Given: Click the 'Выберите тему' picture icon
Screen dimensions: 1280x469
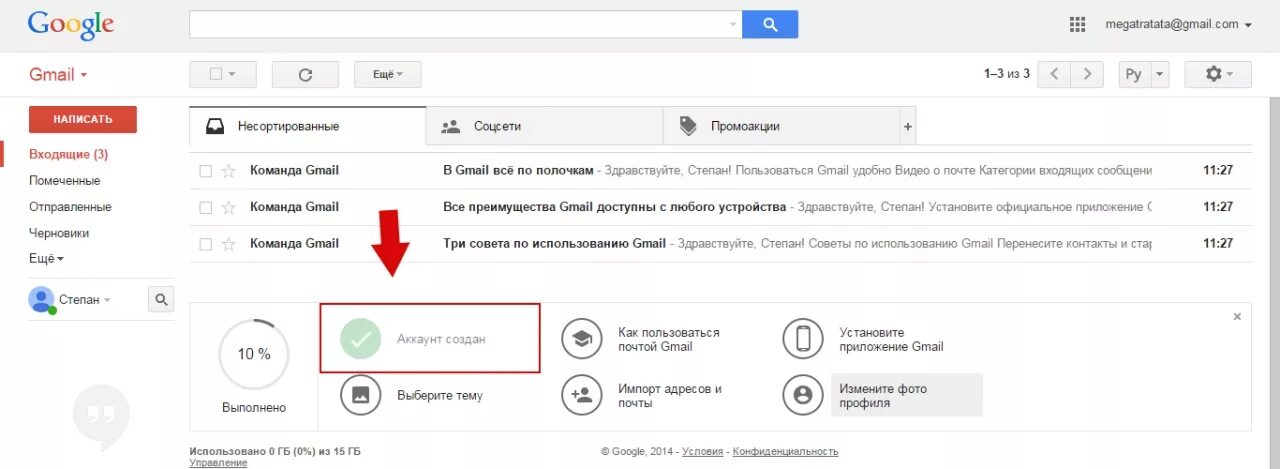Looking at the screenshot, I should (x=360, y=395).
